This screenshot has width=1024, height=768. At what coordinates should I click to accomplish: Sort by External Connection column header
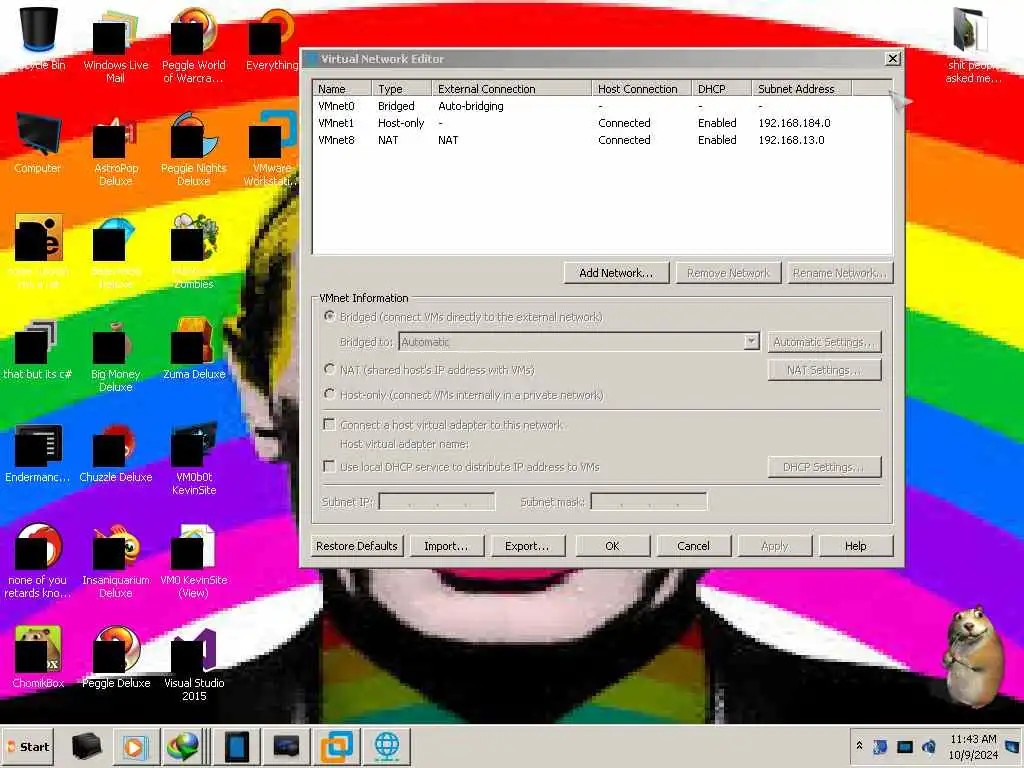[511, 88]
